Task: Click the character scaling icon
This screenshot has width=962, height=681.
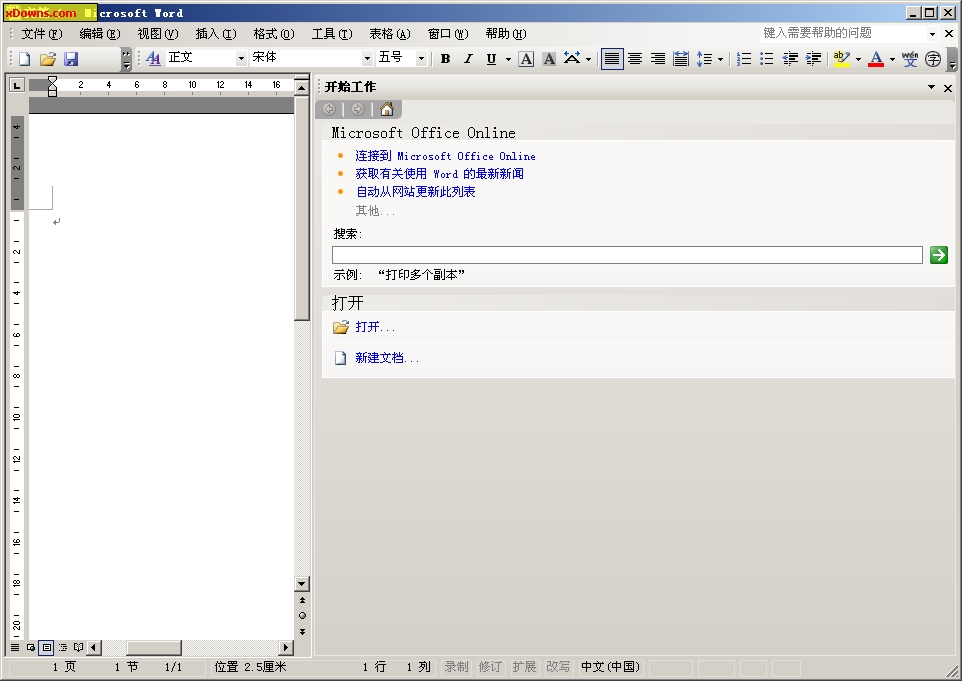Action: pyautogui.click(x=572, y=58)
